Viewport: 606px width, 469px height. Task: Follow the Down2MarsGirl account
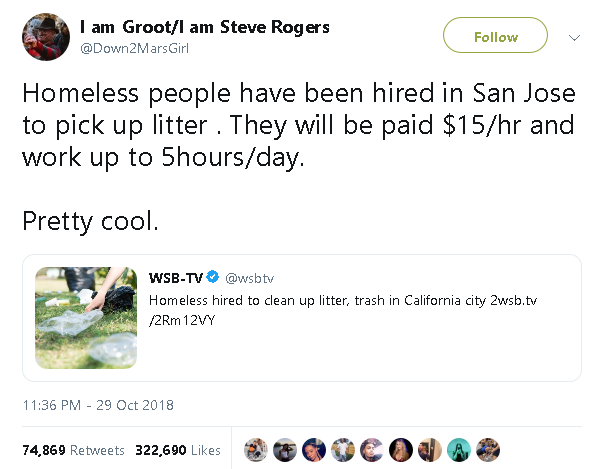click(495, 37)
